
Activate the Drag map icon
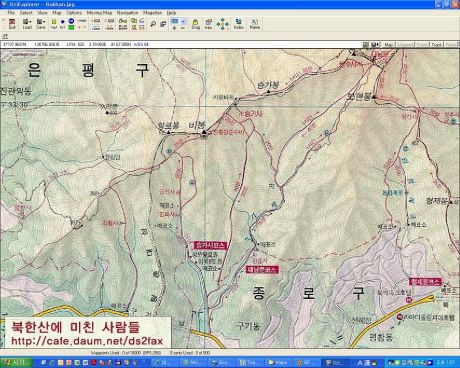[x=196, y=24]
